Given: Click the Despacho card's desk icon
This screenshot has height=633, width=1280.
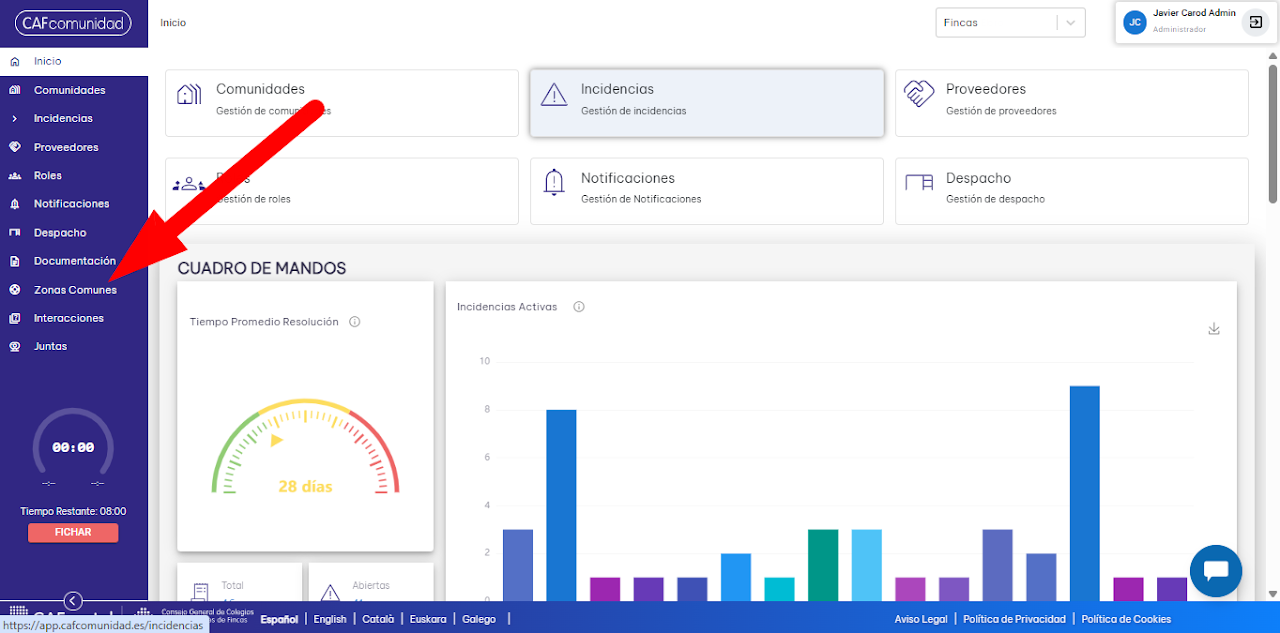Looking at the screenshot, I should (919, 182).
